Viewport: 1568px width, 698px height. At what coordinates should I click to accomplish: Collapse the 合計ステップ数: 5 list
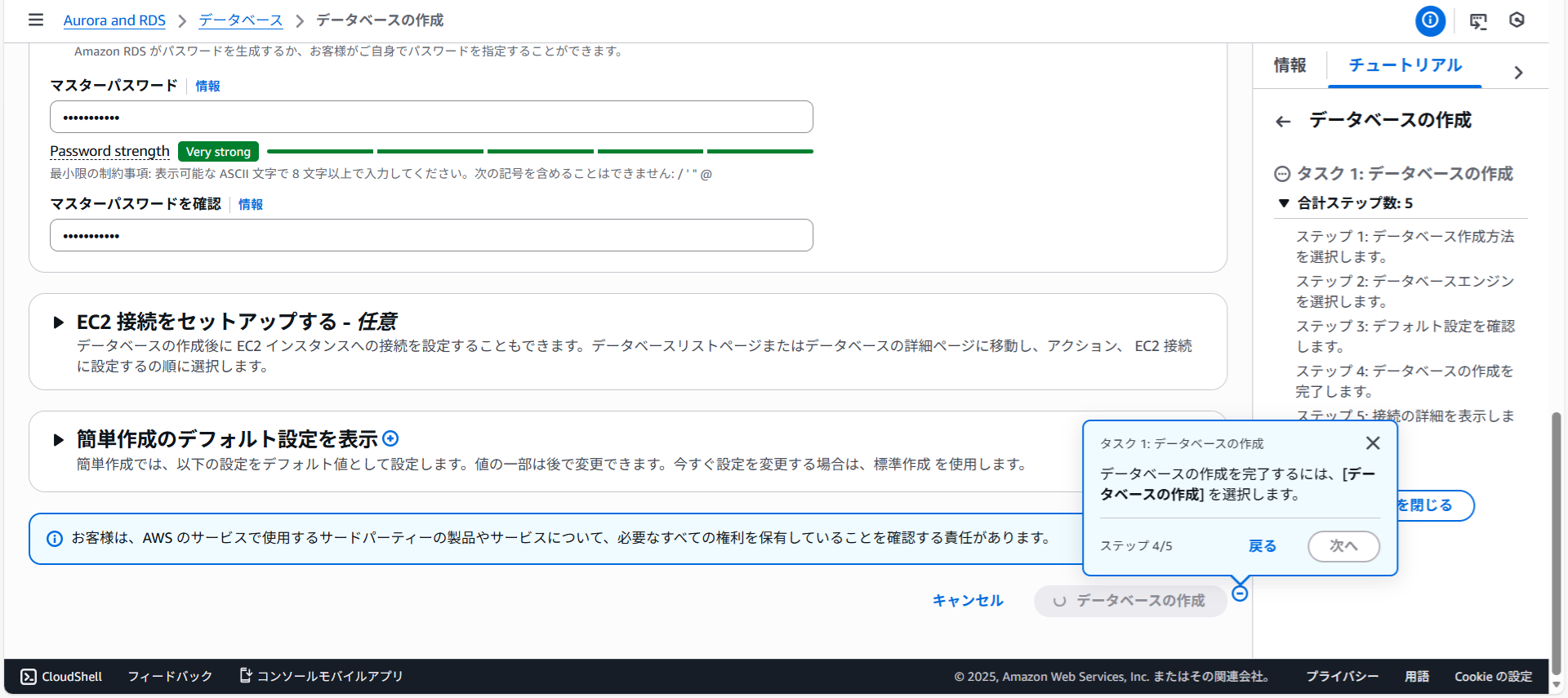tap(1284, 203)
